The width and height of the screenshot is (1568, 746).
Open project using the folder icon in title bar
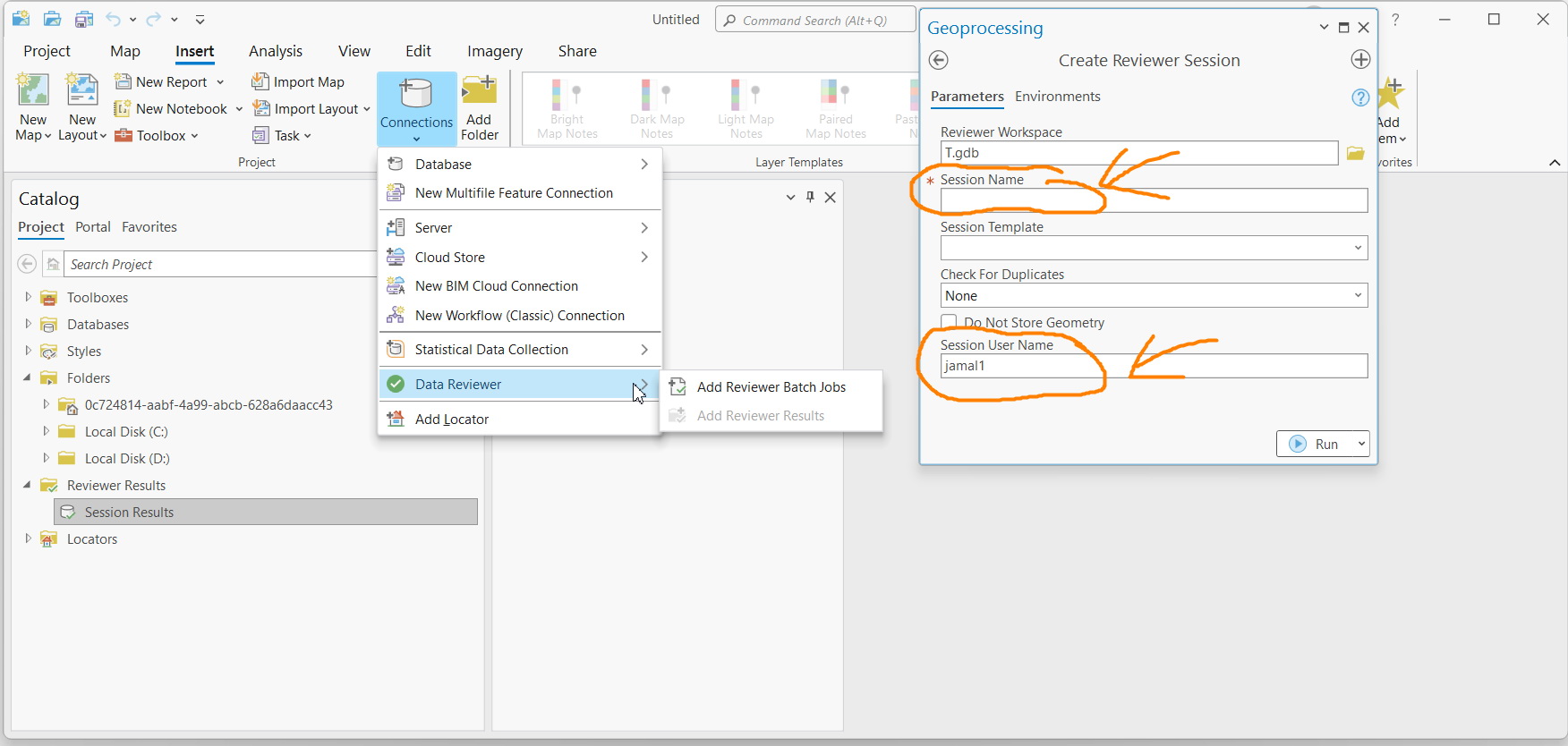coord(53,19)
